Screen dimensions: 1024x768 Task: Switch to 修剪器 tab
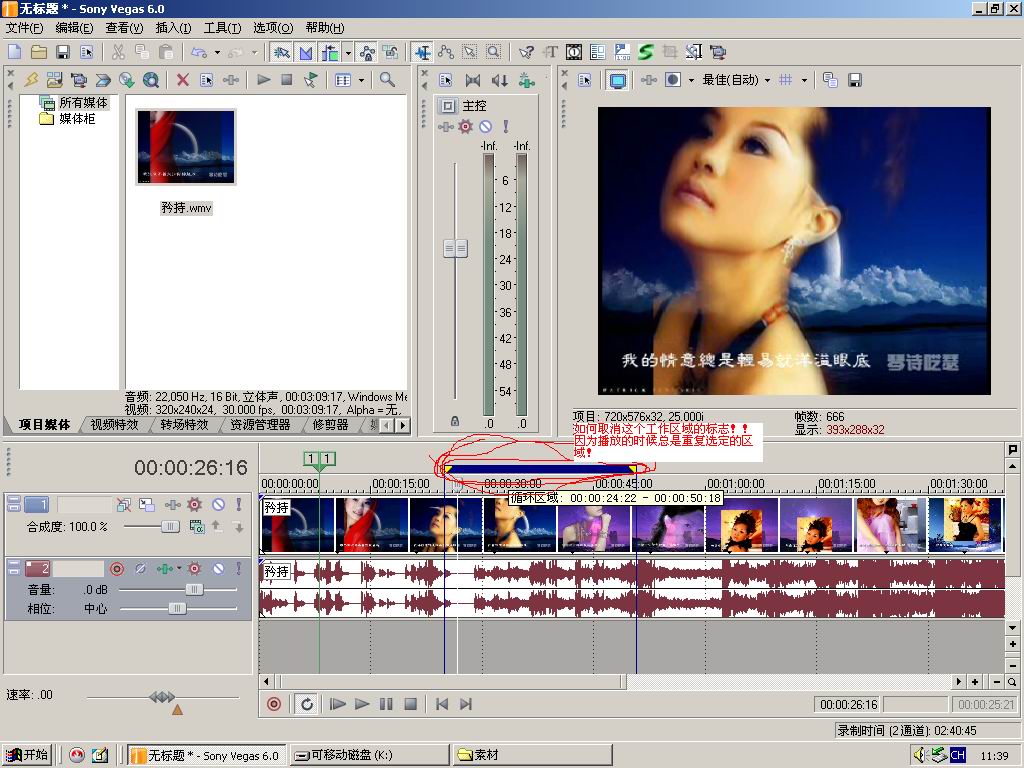tap(330, 424)
